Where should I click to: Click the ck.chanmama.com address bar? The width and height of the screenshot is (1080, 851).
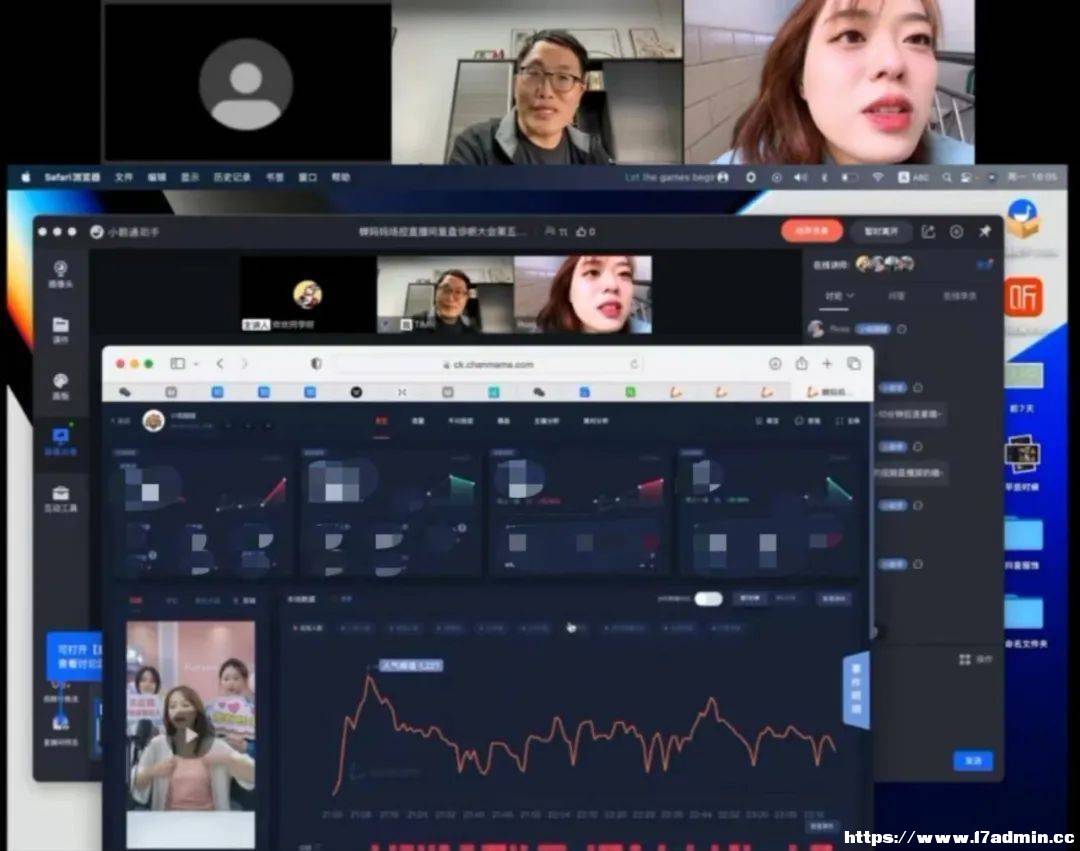[489, 364]
